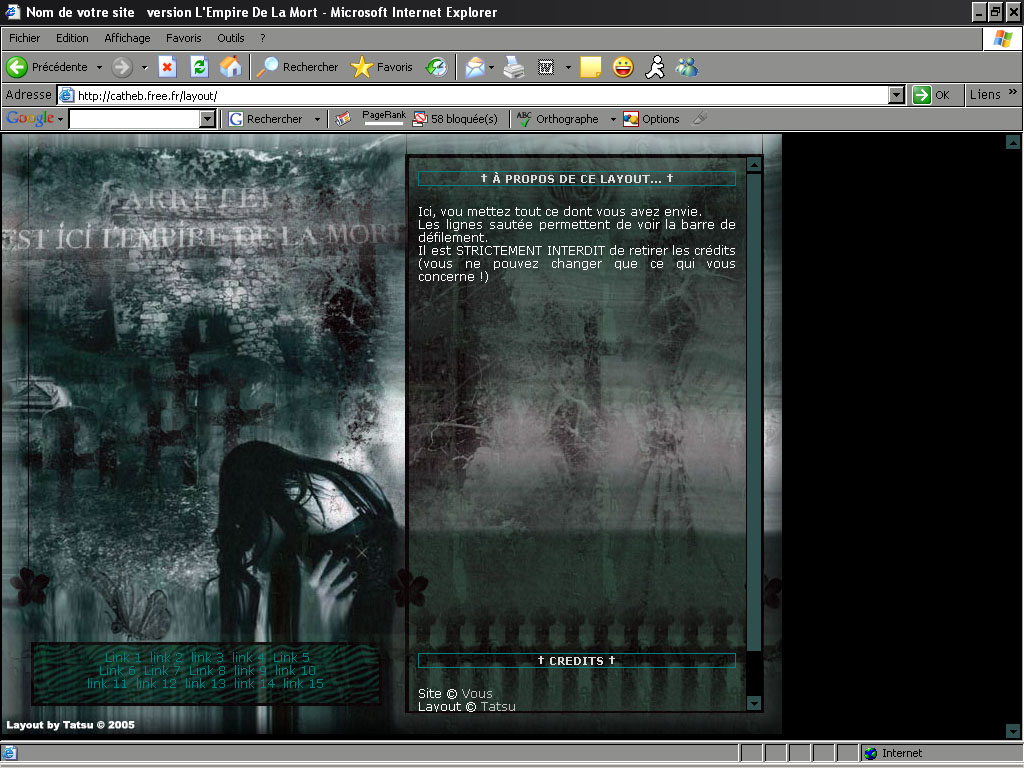Viewport: 1024px width, 768px height.
Task: Expand the Précédente back history arrow
Action: tap(99, 67)
